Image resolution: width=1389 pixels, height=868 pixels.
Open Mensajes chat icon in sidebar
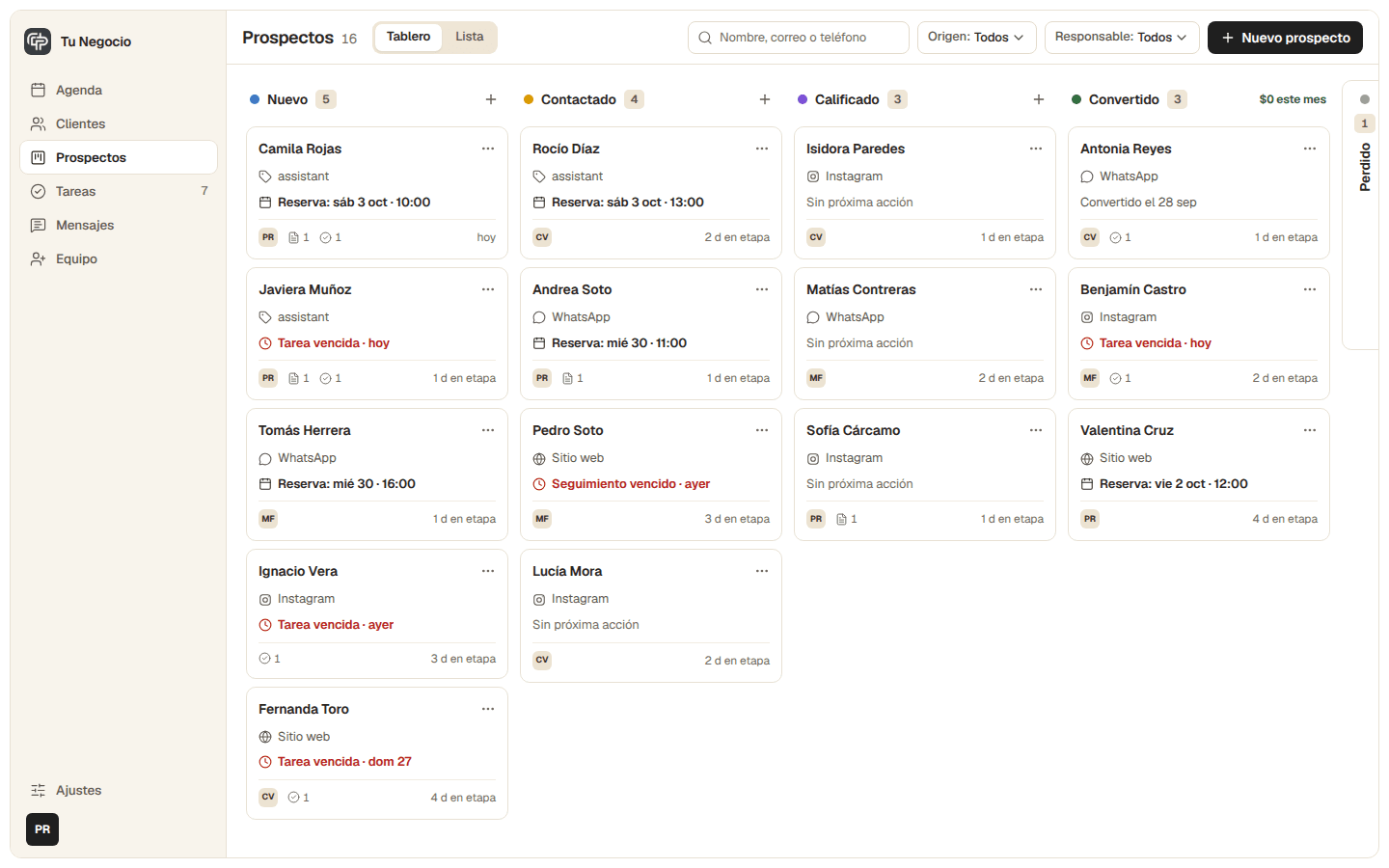point(39,225)
